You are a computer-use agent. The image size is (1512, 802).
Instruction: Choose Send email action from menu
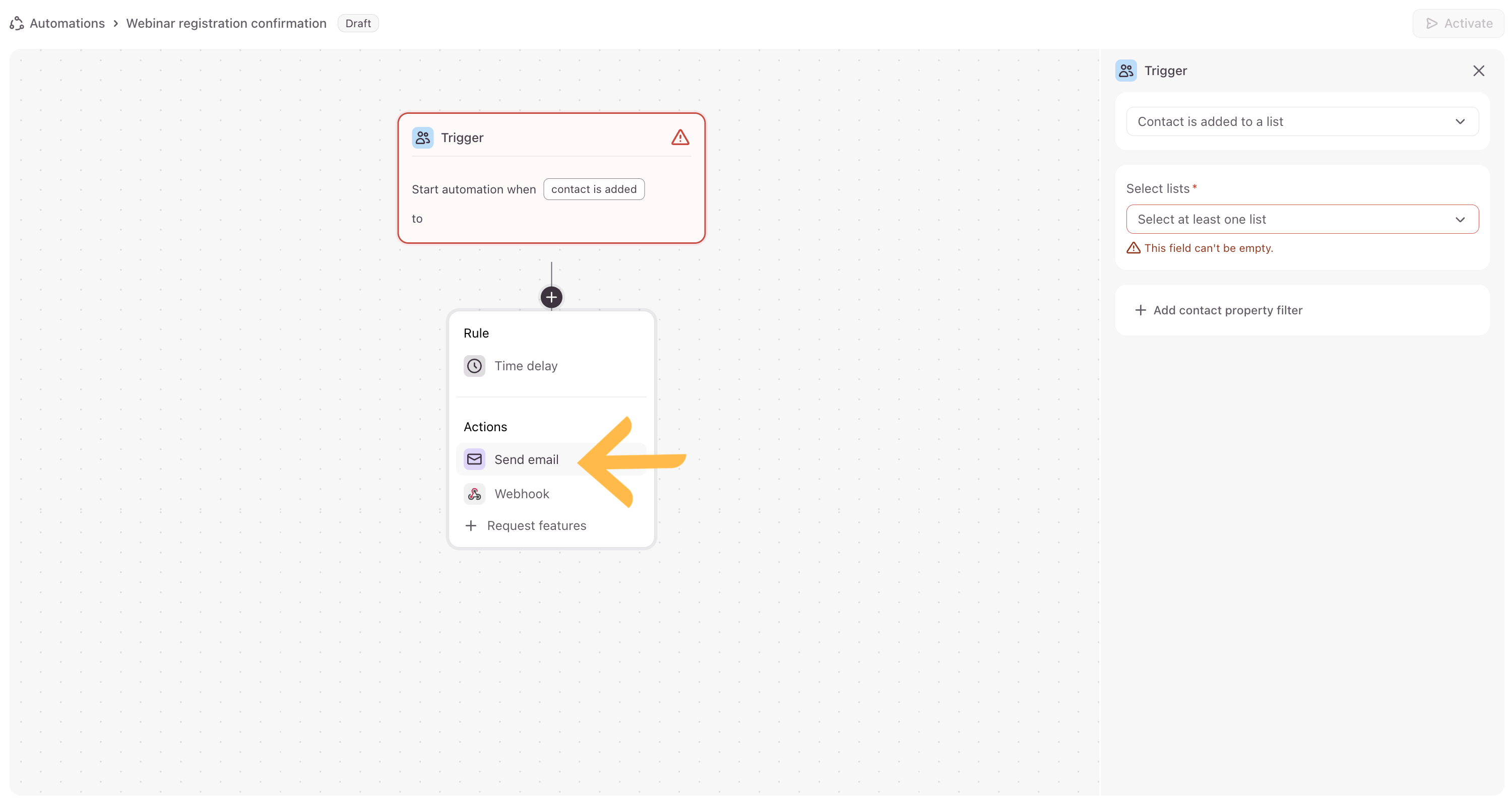(527, 459)
